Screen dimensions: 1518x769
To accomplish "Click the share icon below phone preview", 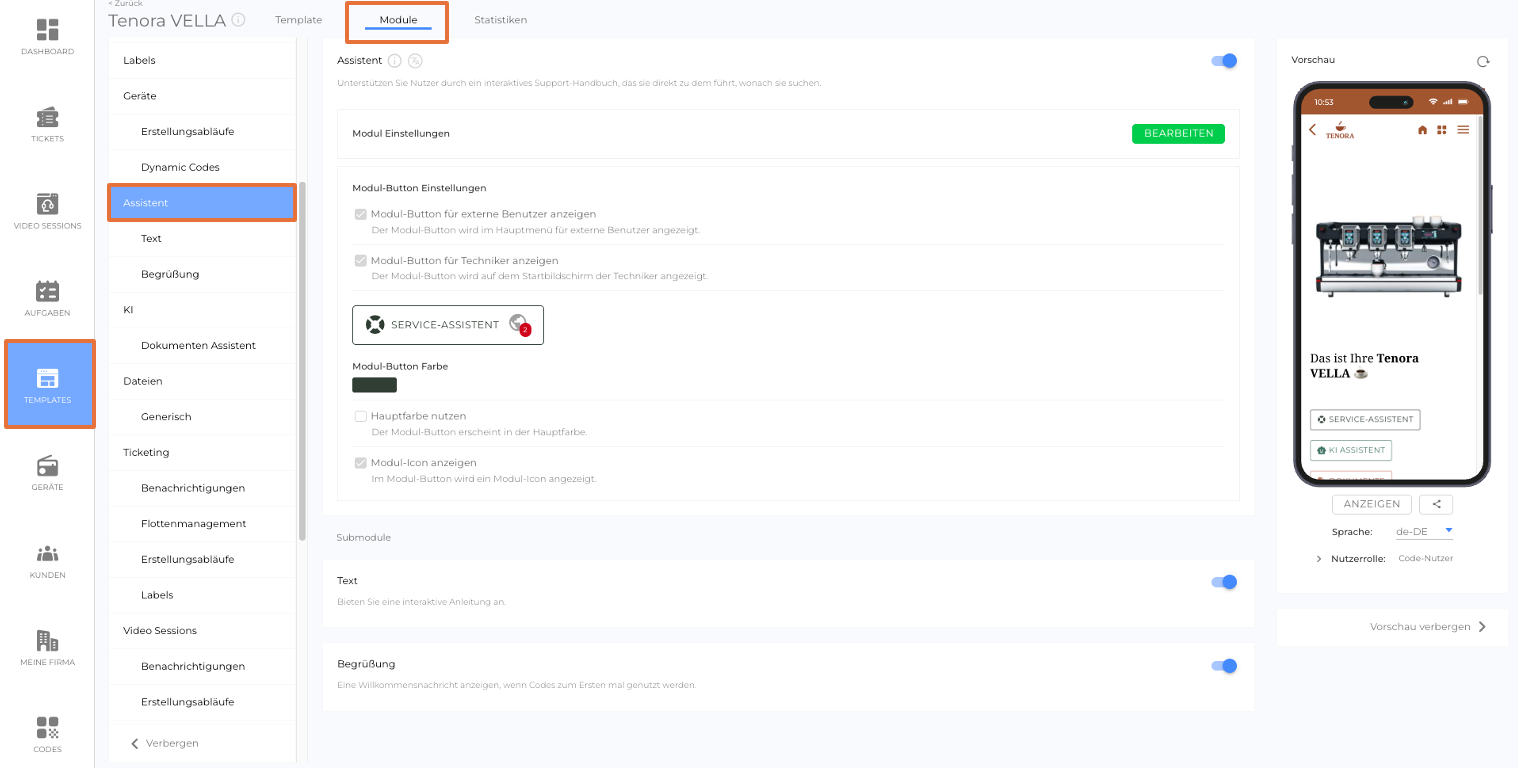I will click(x=1435, y=505).
